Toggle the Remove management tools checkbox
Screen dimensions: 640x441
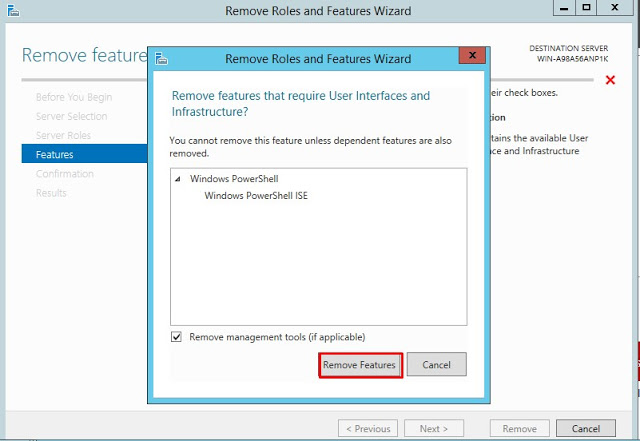click(x=177, y=337)
